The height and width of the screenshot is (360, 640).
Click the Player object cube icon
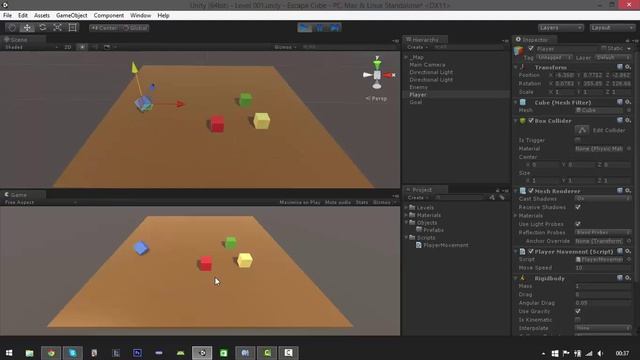(519, 51)
